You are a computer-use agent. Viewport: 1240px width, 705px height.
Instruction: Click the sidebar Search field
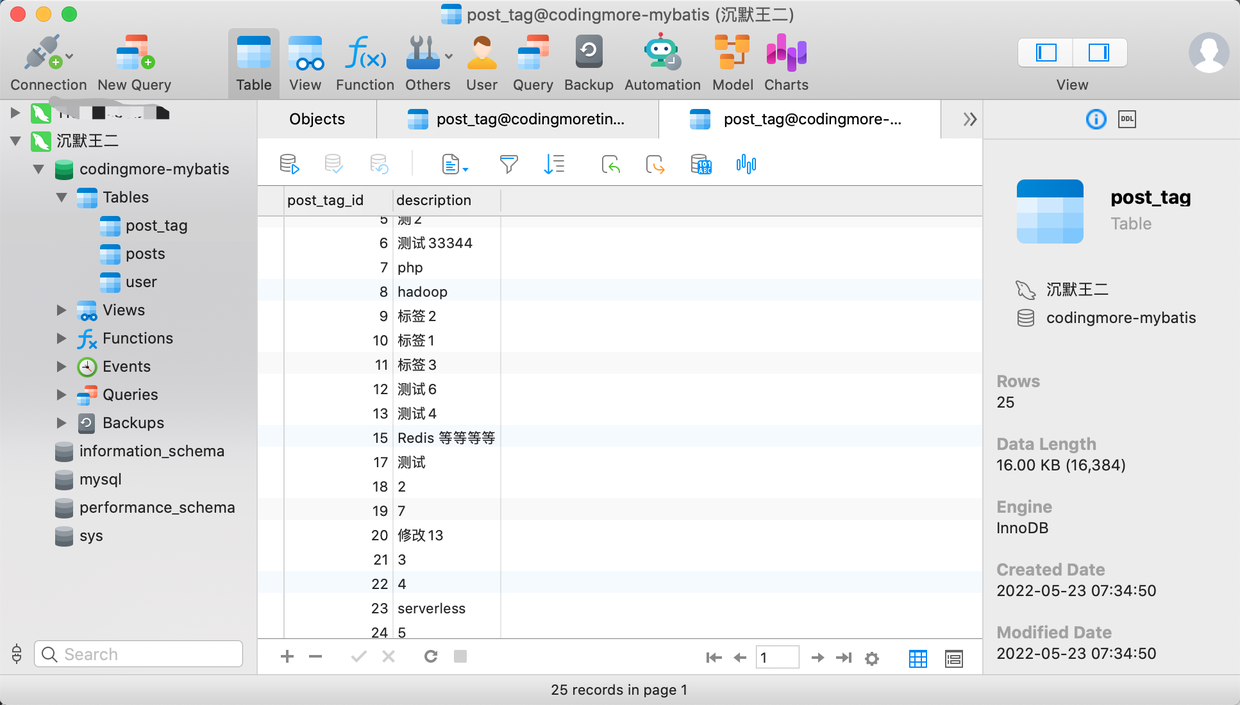click(x=140, y=654)
